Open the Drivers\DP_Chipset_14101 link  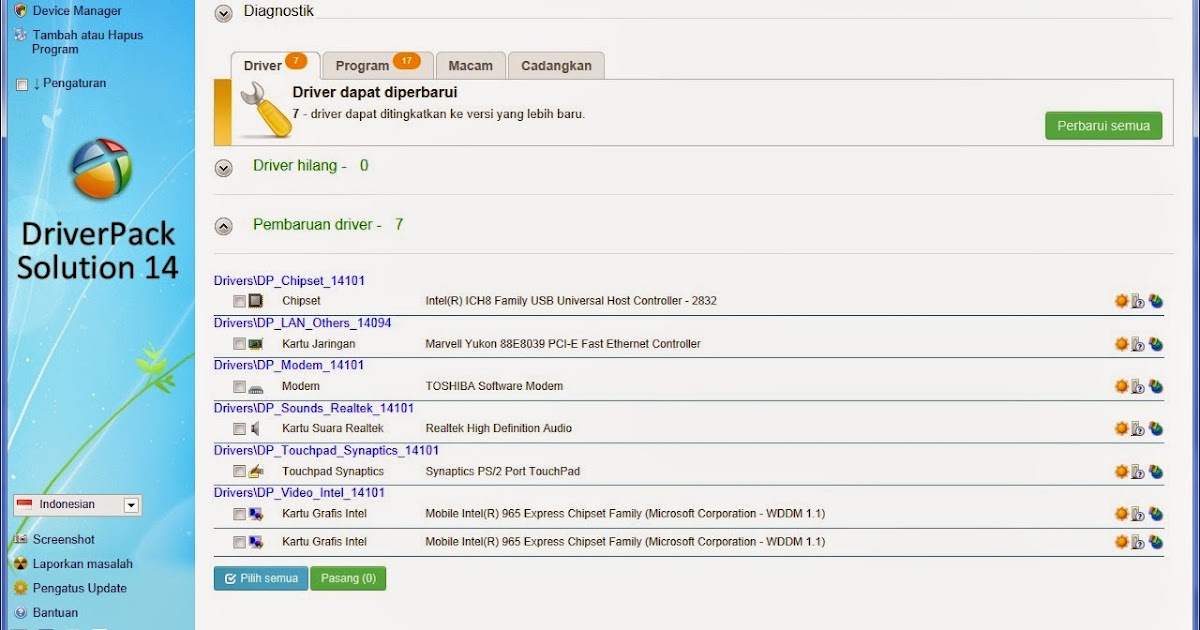(289, 281)
